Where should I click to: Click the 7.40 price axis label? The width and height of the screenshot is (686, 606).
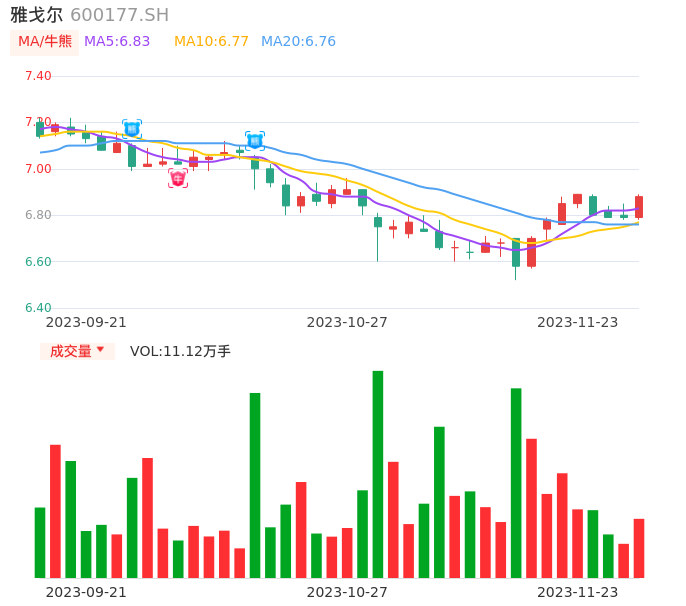[x=38, y=76]
